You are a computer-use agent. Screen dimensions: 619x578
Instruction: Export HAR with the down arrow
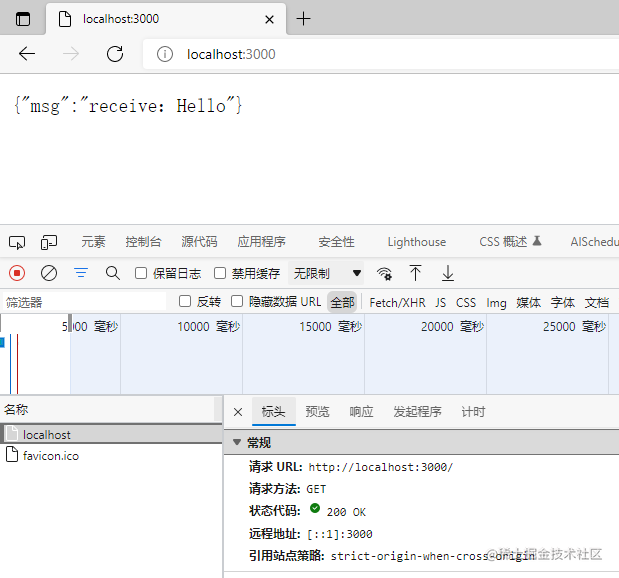[448, 273]
